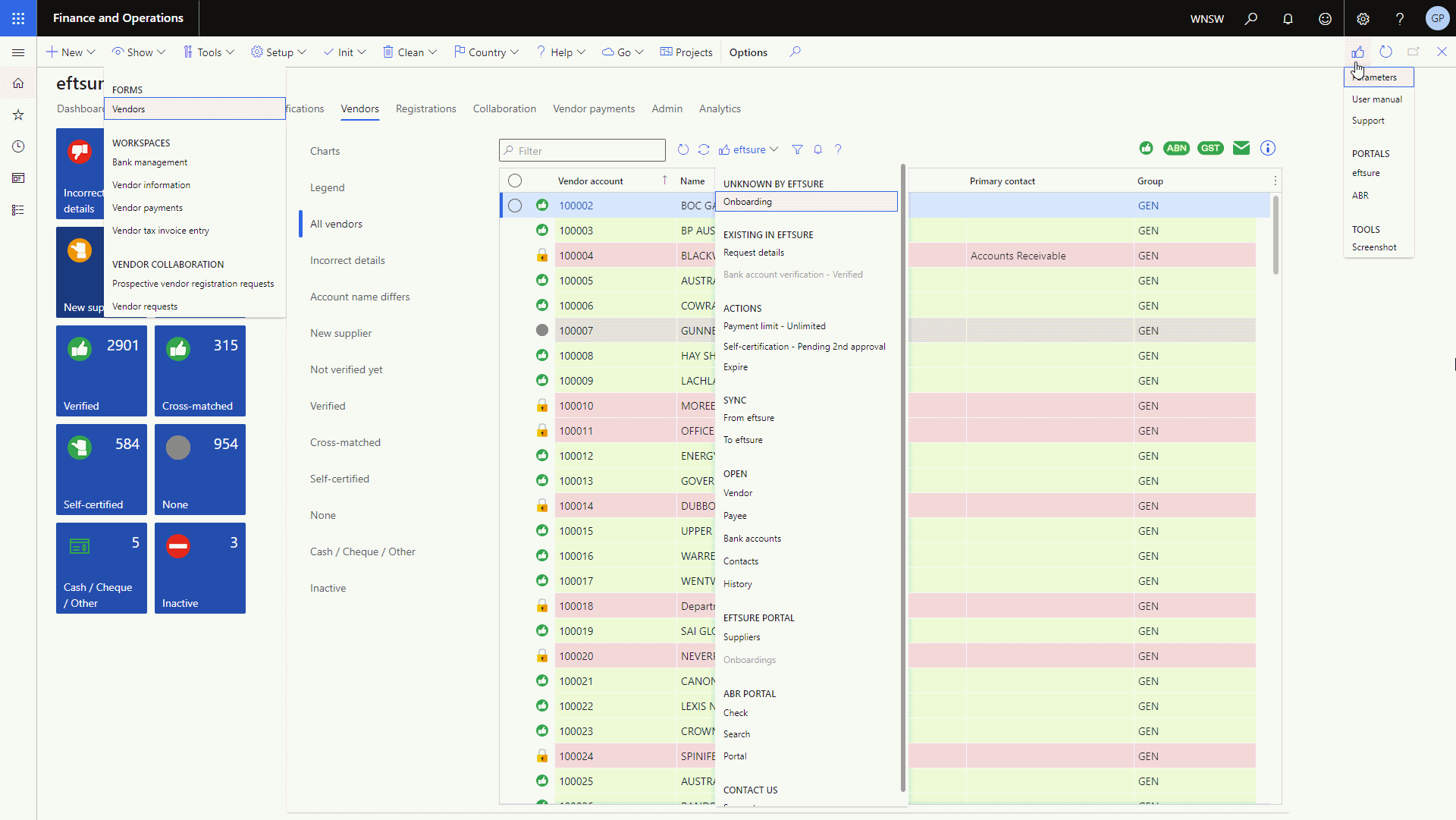Select Onboarding in the eftsure menu
Image resolution: width=1456 pixels, height=820 pixels.
pos(807,202)
